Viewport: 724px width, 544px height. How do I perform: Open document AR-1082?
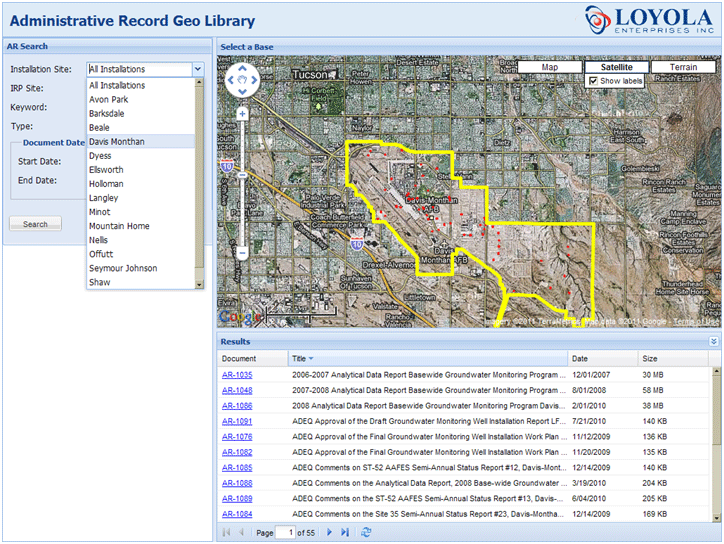[x=237, y=453]
